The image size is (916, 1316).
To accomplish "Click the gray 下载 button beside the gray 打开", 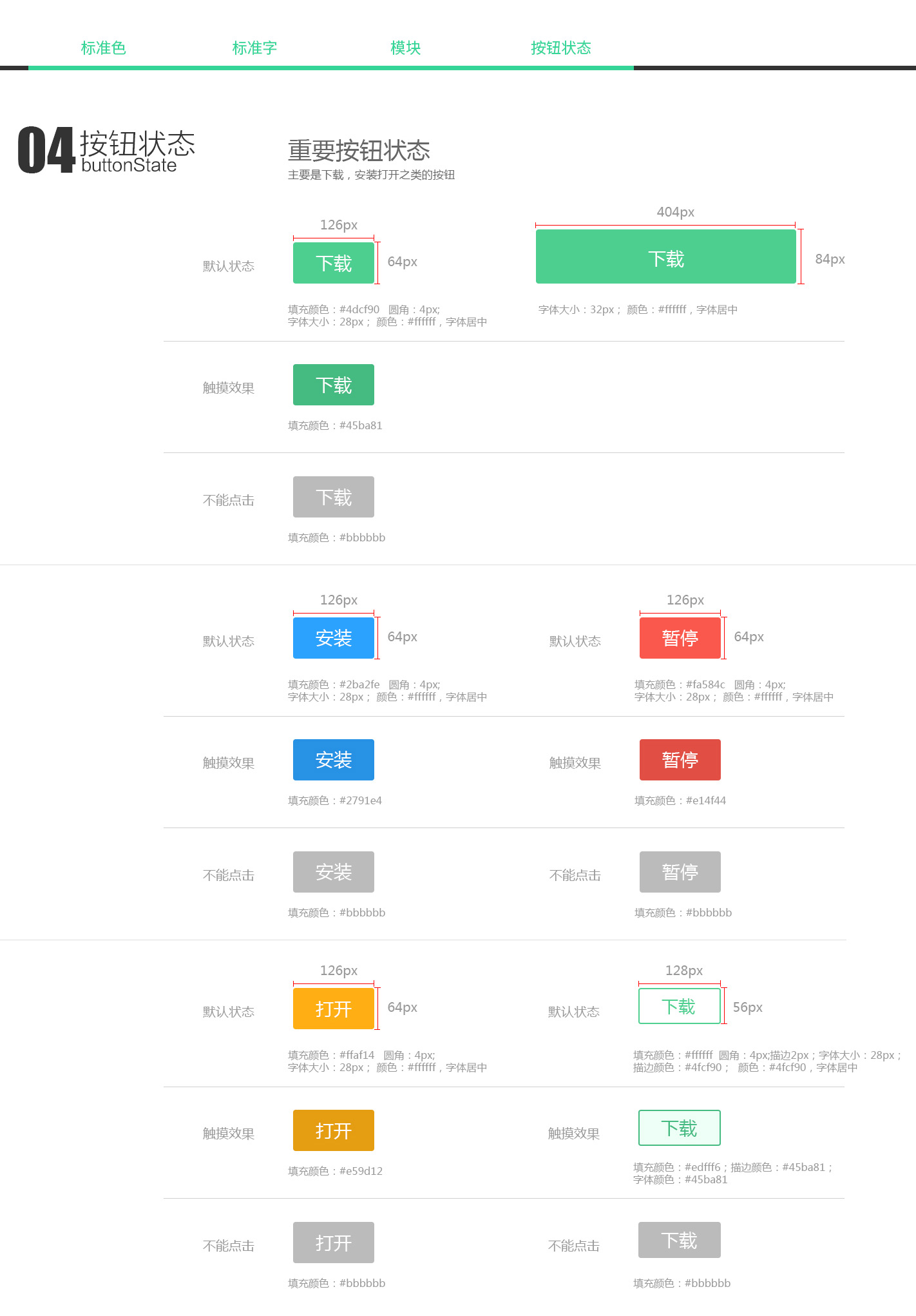I will pyautogui.click(x=679, y=1240).
